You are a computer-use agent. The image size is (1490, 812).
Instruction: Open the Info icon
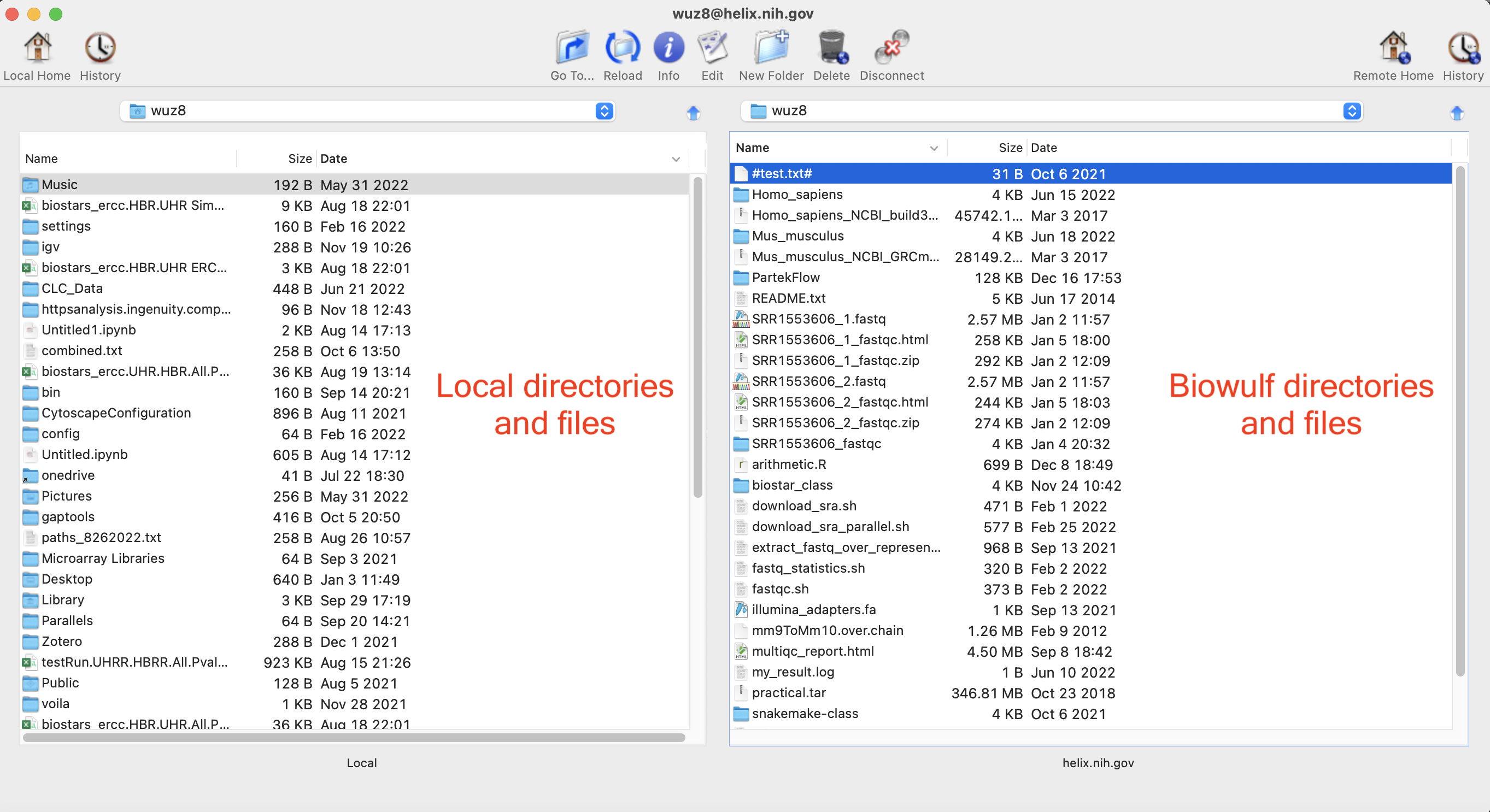coord(668,49)
